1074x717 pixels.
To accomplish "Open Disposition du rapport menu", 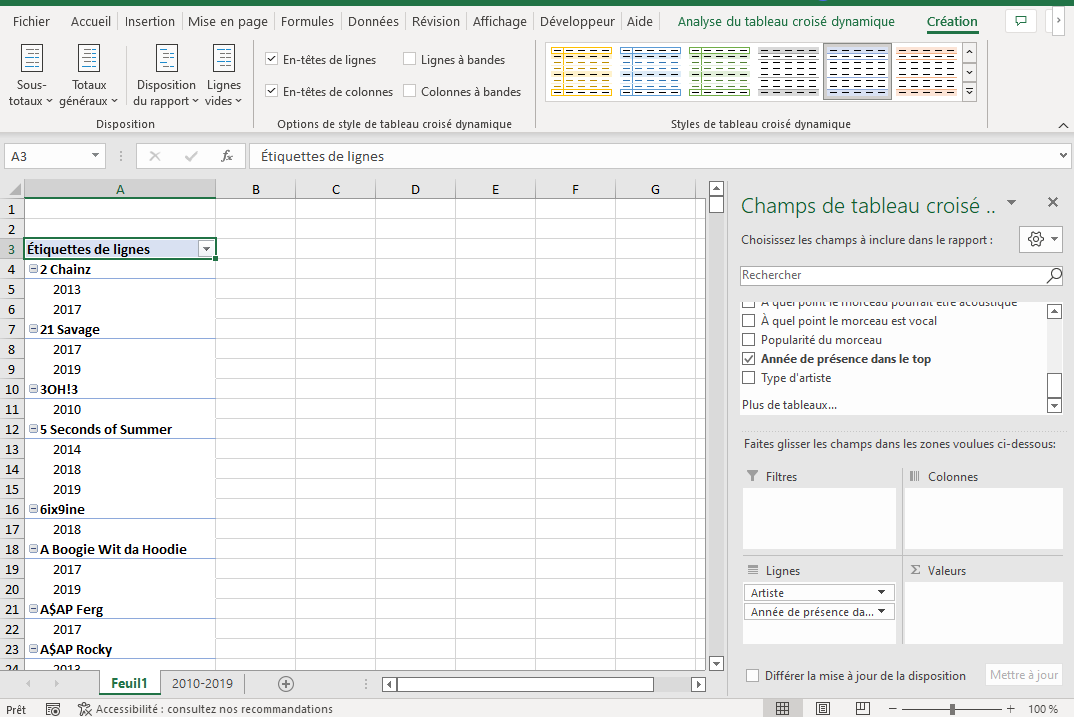I will (x=166, y=75).
